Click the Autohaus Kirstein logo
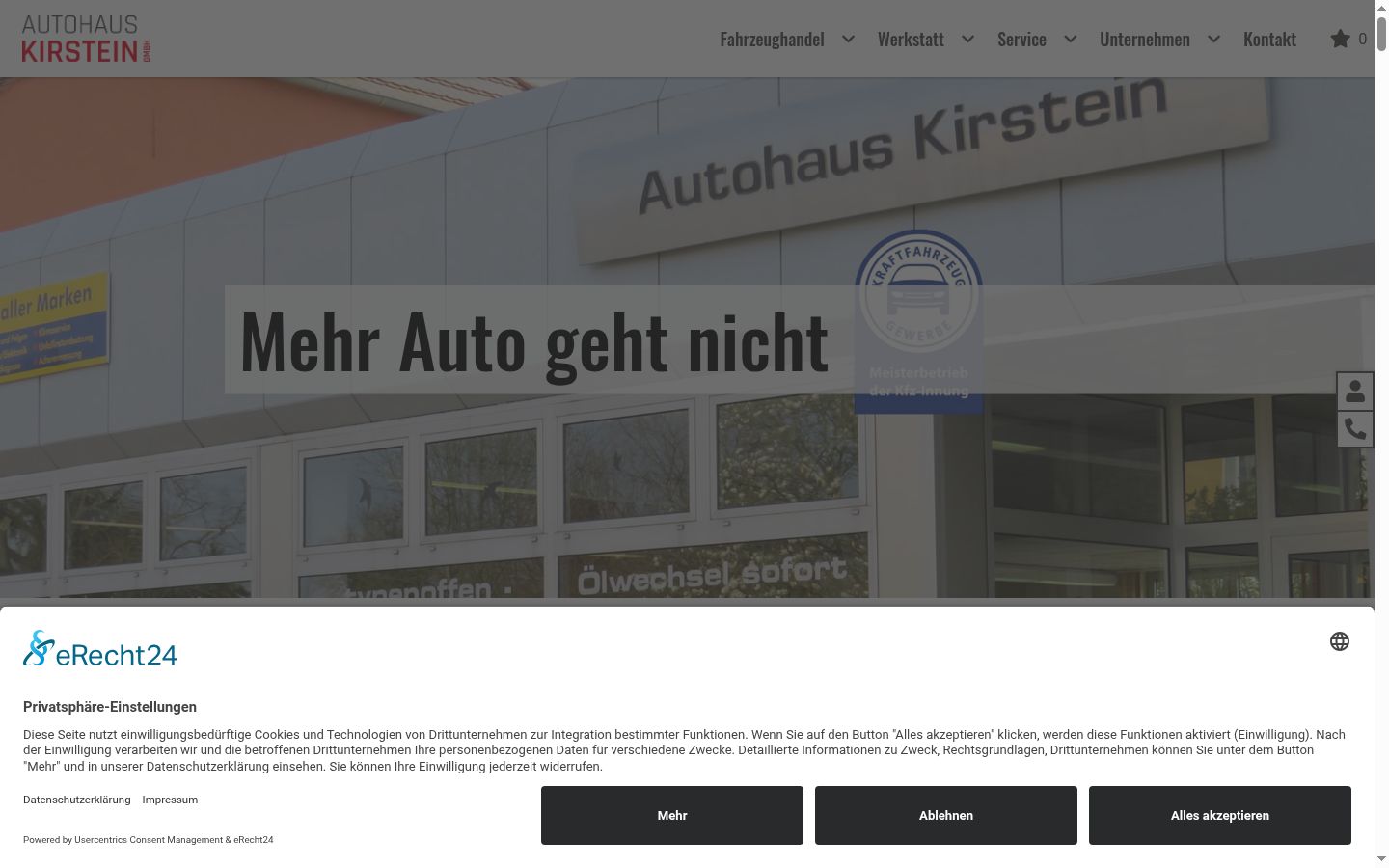 point(86,39)
